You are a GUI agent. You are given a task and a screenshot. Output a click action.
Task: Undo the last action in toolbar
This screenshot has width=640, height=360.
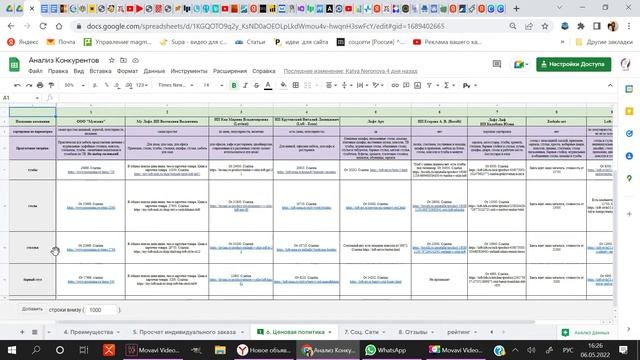point(17,85)
